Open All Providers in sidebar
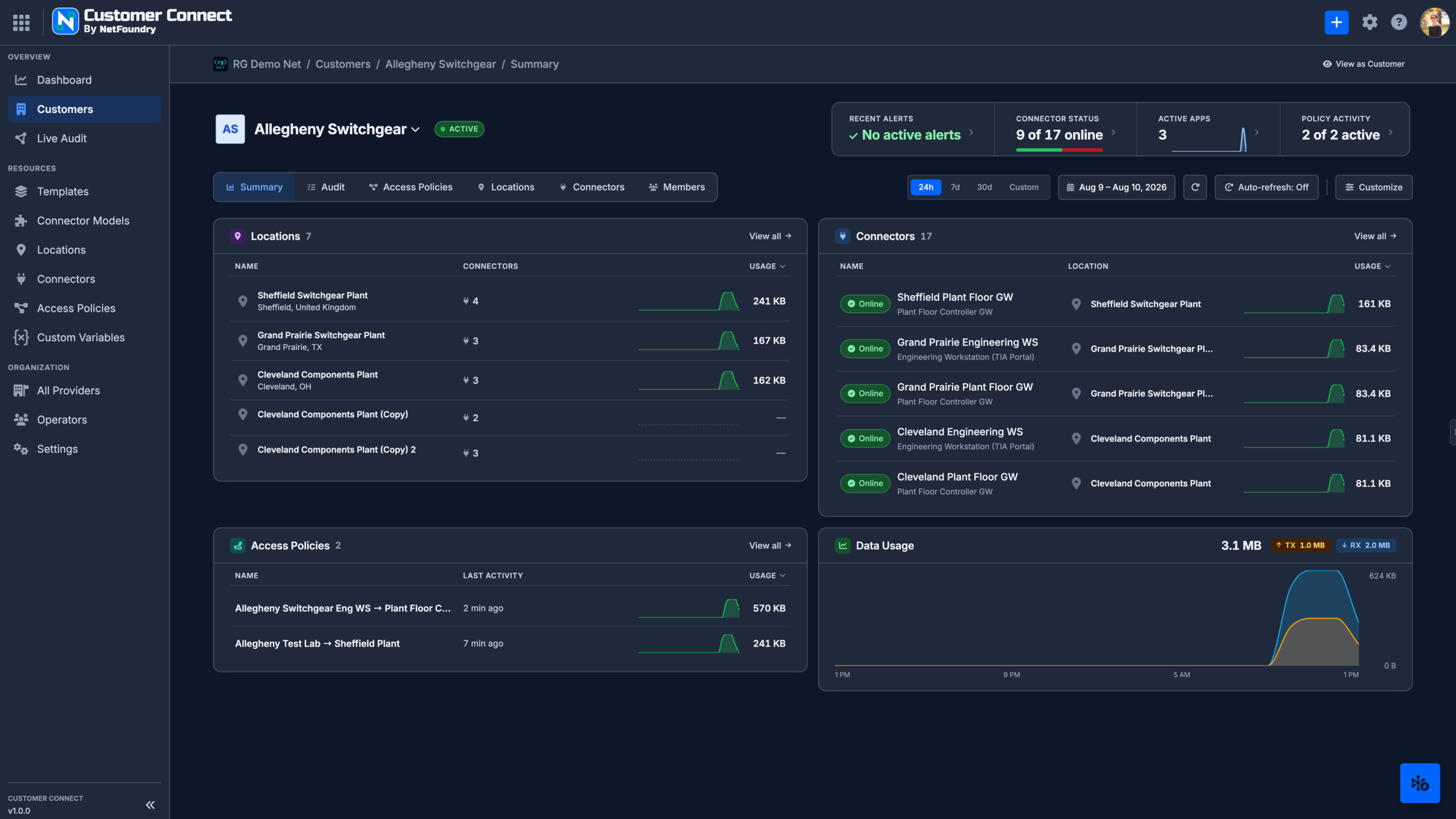Image resolution: width=1456 pixels, height=819 pixels. [84, 391]
